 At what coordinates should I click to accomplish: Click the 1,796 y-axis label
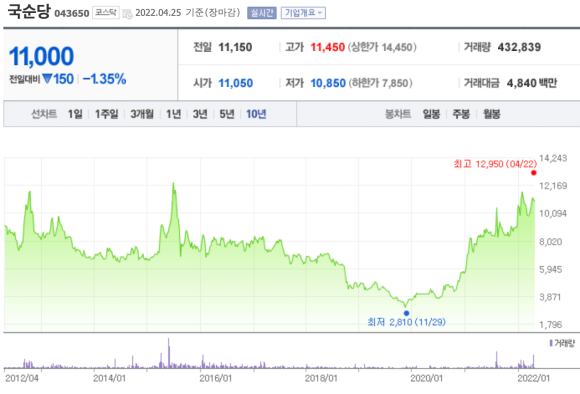[551, 325]
